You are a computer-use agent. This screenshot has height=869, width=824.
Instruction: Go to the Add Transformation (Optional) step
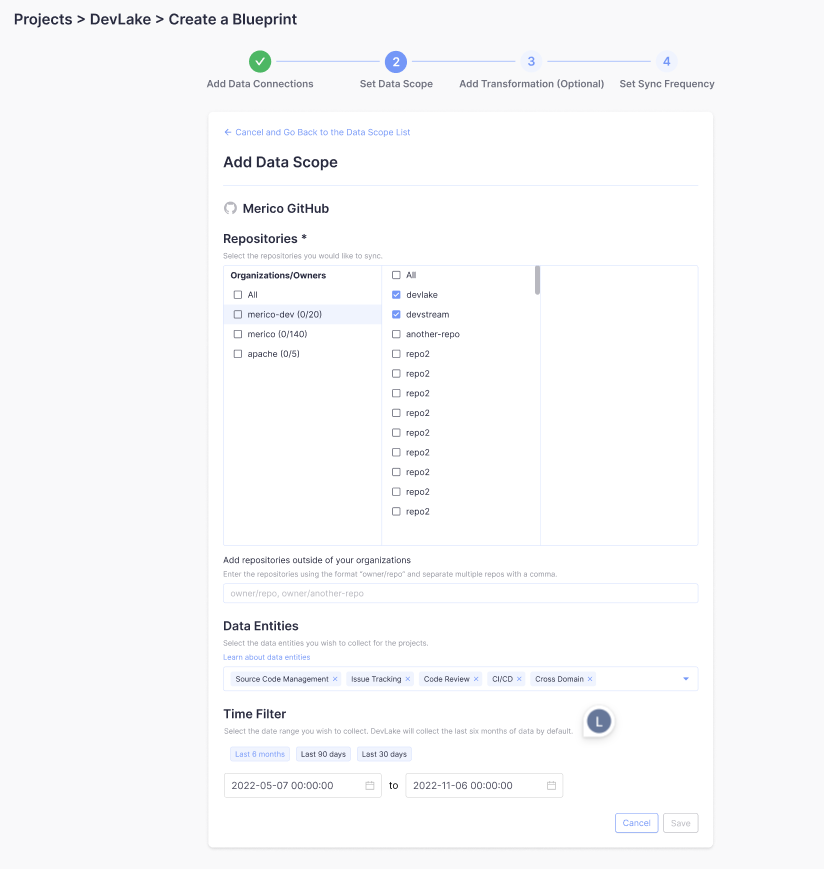(531, 84)
